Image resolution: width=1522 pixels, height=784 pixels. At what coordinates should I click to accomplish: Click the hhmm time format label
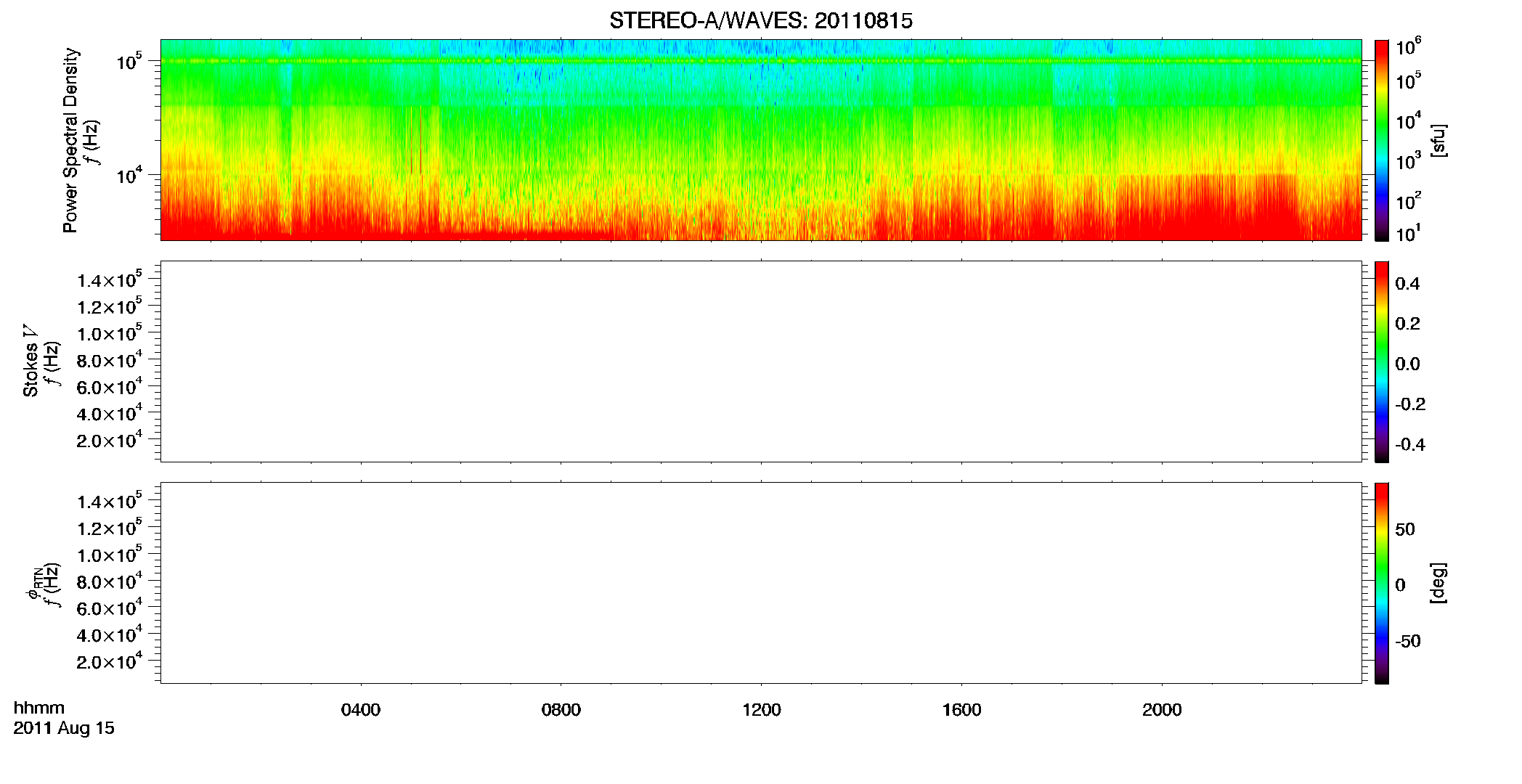point(39,708)
